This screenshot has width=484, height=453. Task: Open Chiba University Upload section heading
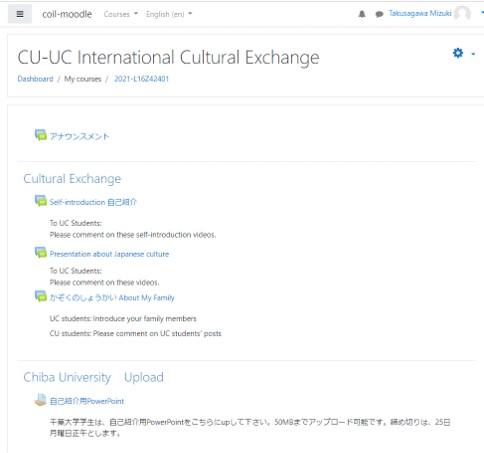coord(93,377)
